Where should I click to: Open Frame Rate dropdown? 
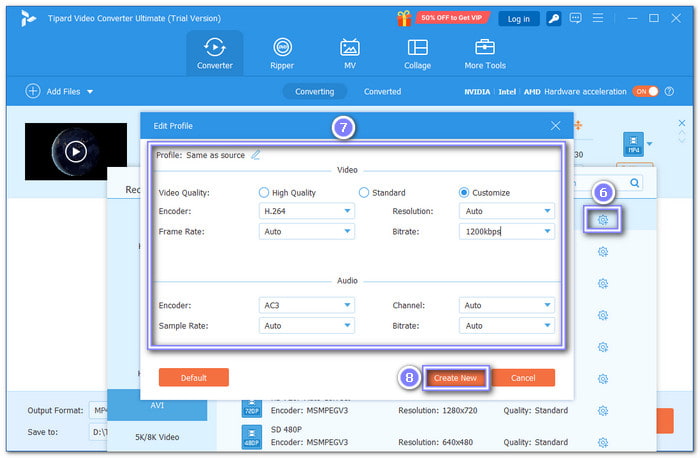point(307,232)
